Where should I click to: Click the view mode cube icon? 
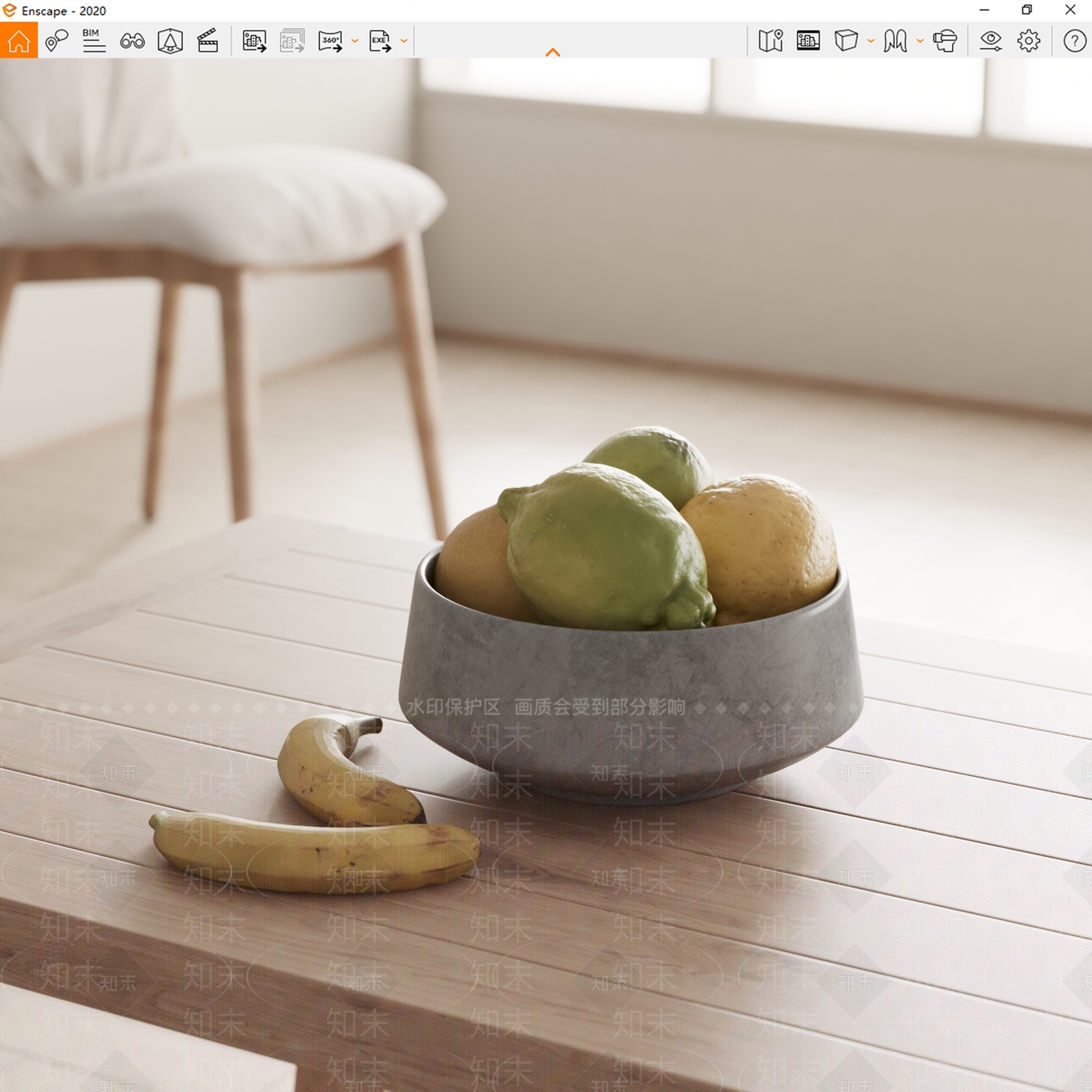tap(846, 41)
